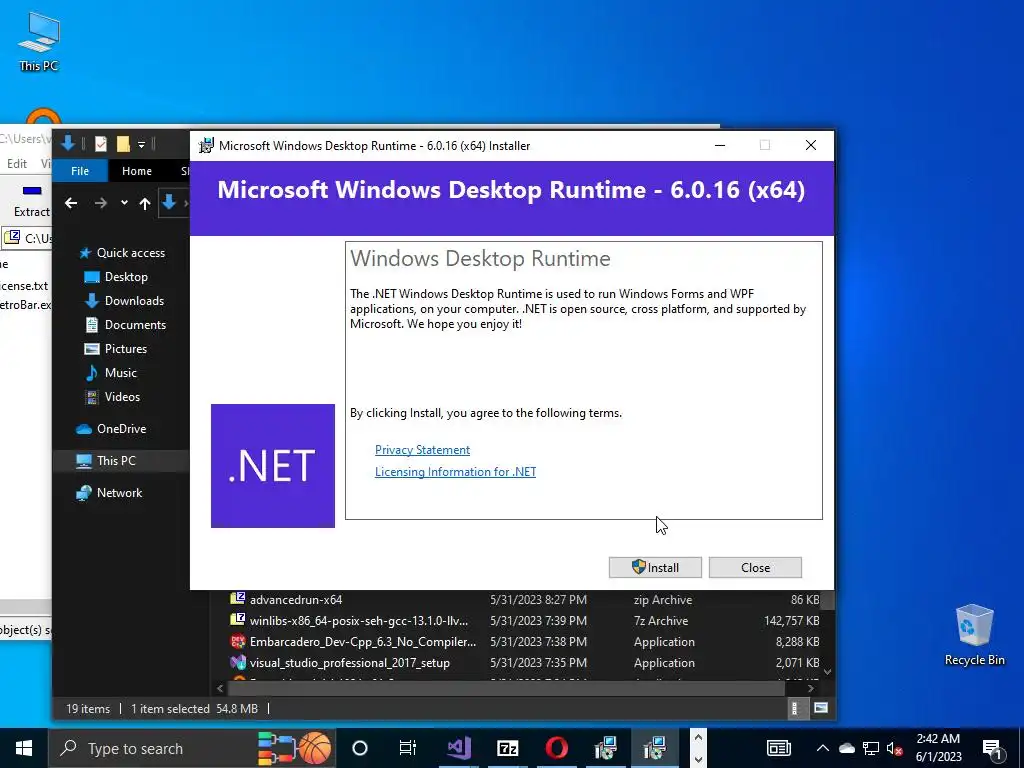
Task: Click muted volume tray icon
Action: (895, 748)
